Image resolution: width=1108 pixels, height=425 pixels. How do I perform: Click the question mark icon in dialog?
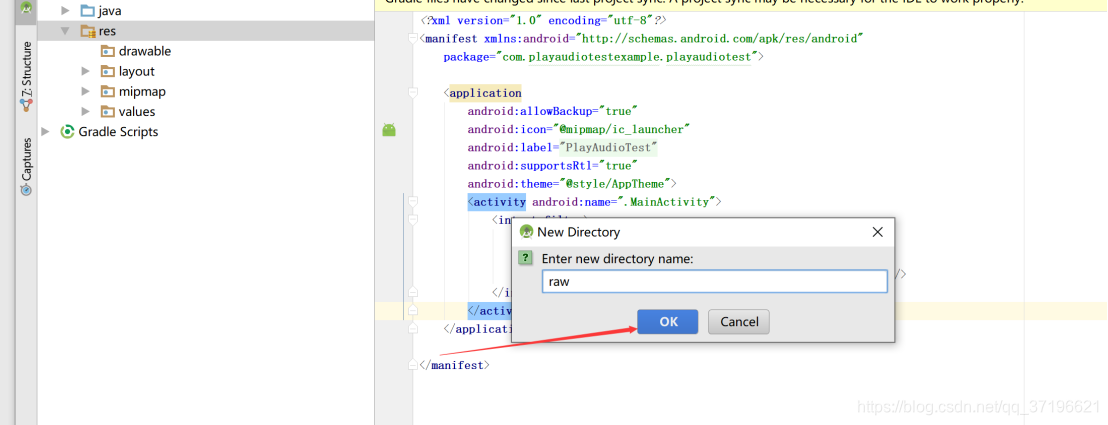[x=525, y=257]
